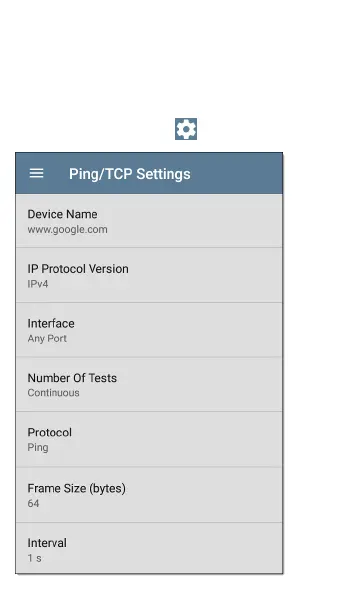Image resolution: width=360 pixels, height=612 pixels.
Task: Open the IP Protocol Version setting
Action: (149, 276)
